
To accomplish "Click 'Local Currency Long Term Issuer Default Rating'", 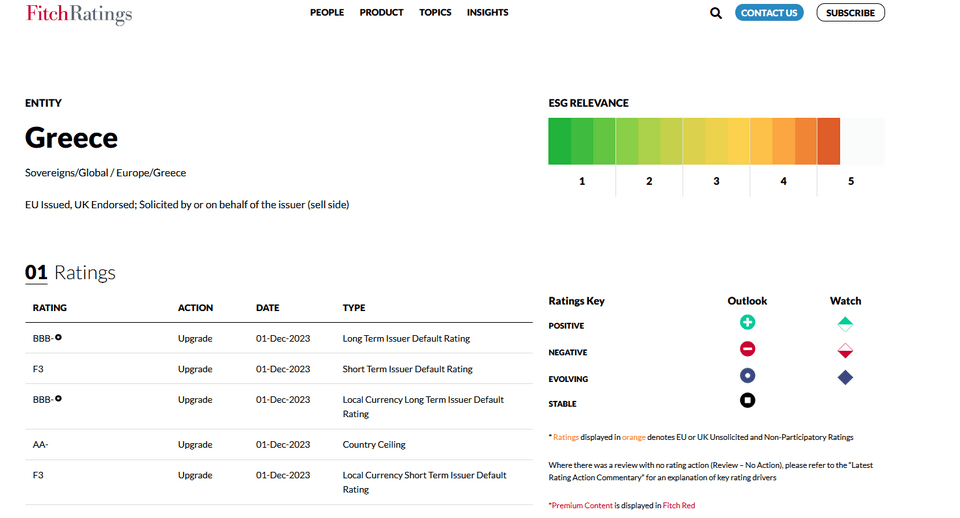I will [x=423, y=407].
